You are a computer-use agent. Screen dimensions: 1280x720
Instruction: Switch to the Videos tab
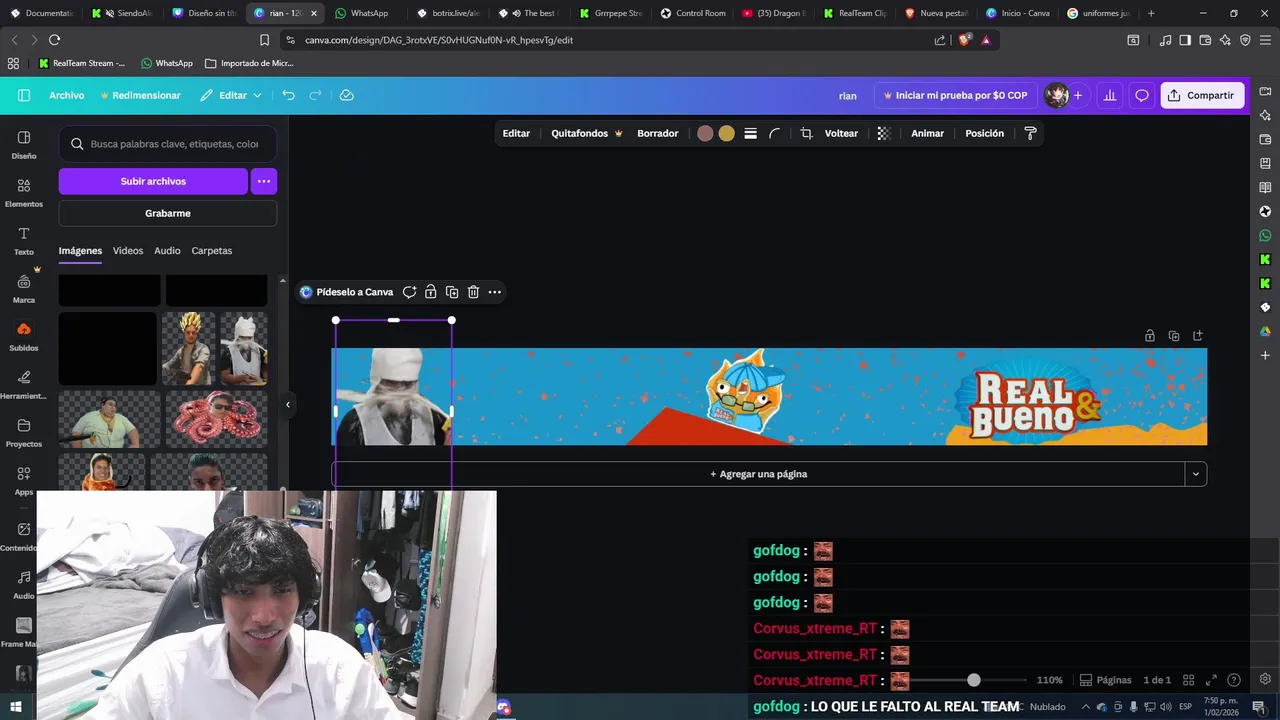pyautogui.click(x=128, y=251)
